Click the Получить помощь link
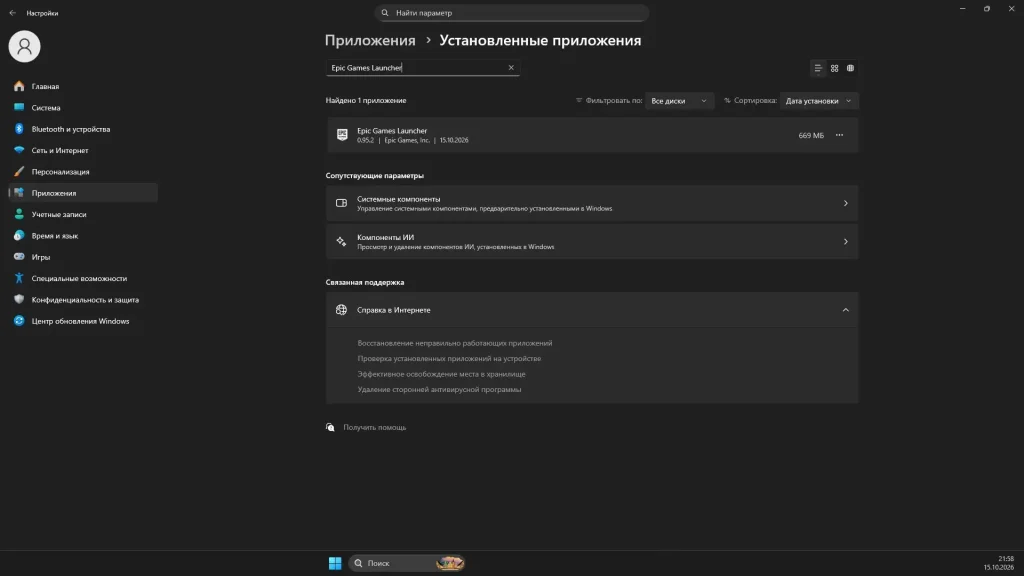The height and width of the screenshot is (576, 1024). [374, 427]
